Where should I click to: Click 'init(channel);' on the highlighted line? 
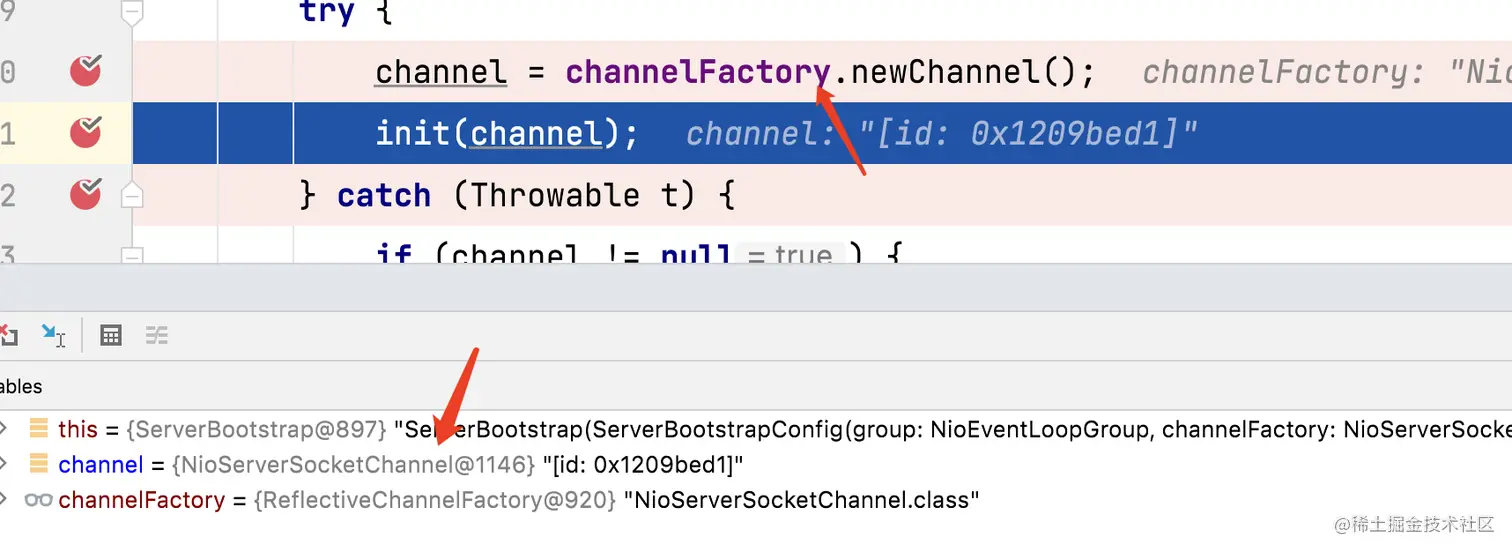(x=507, y=133)
